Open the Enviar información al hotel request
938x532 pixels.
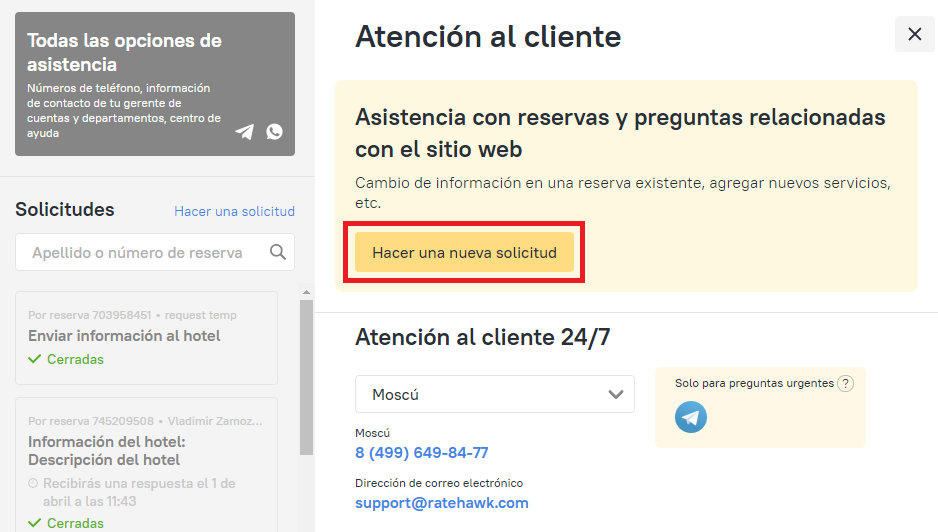[124, 336]
